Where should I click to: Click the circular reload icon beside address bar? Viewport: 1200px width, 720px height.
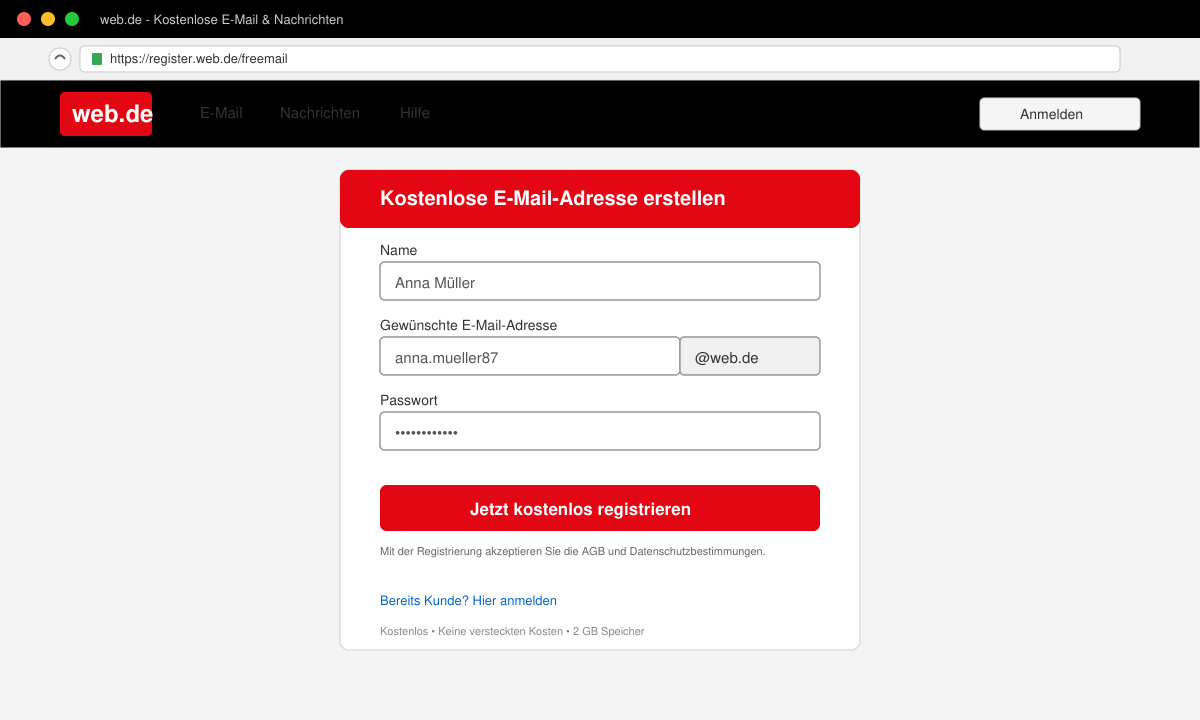point(60,59)
